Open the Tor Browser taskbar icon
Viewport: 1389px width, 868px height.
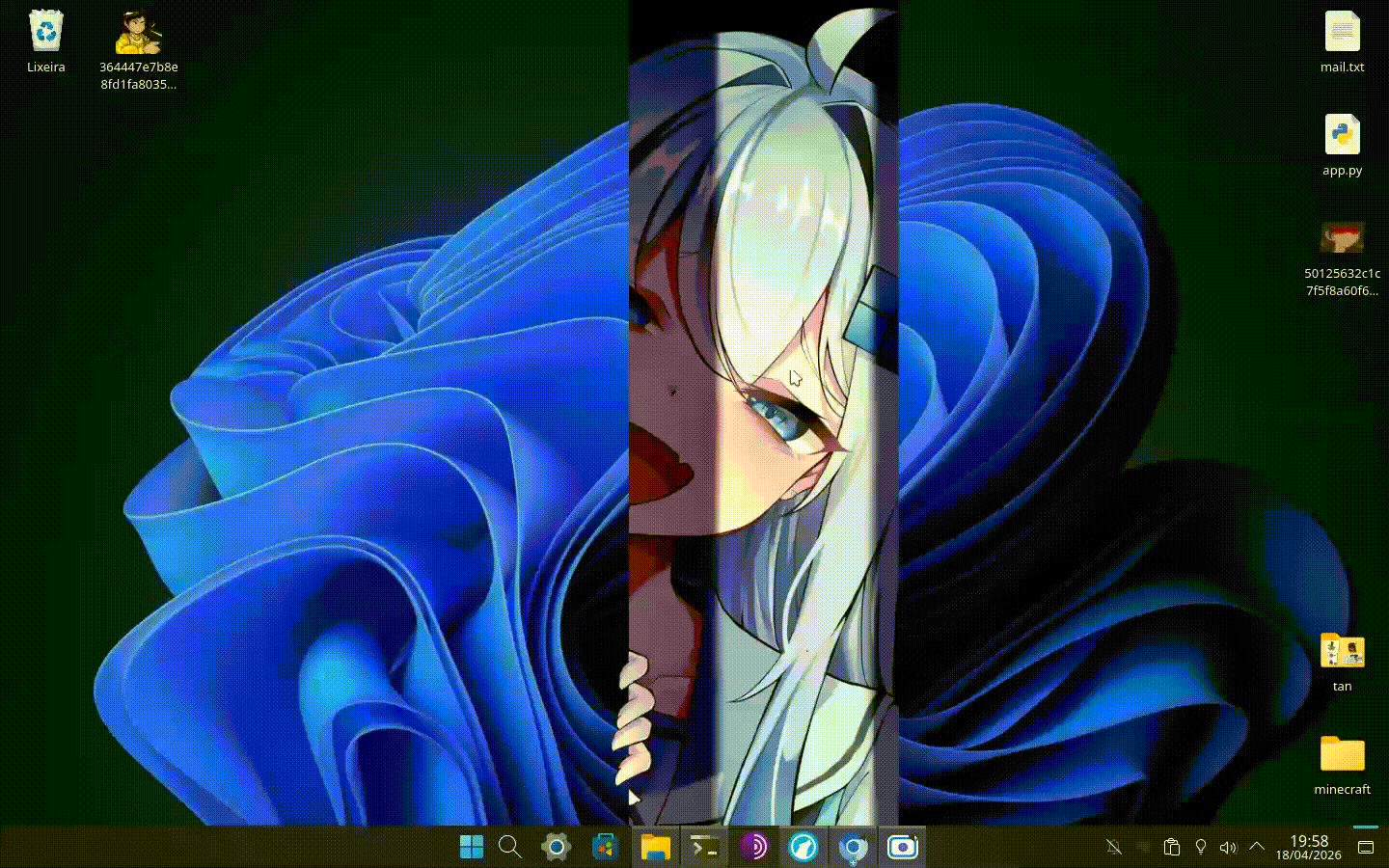pos(753,847)
